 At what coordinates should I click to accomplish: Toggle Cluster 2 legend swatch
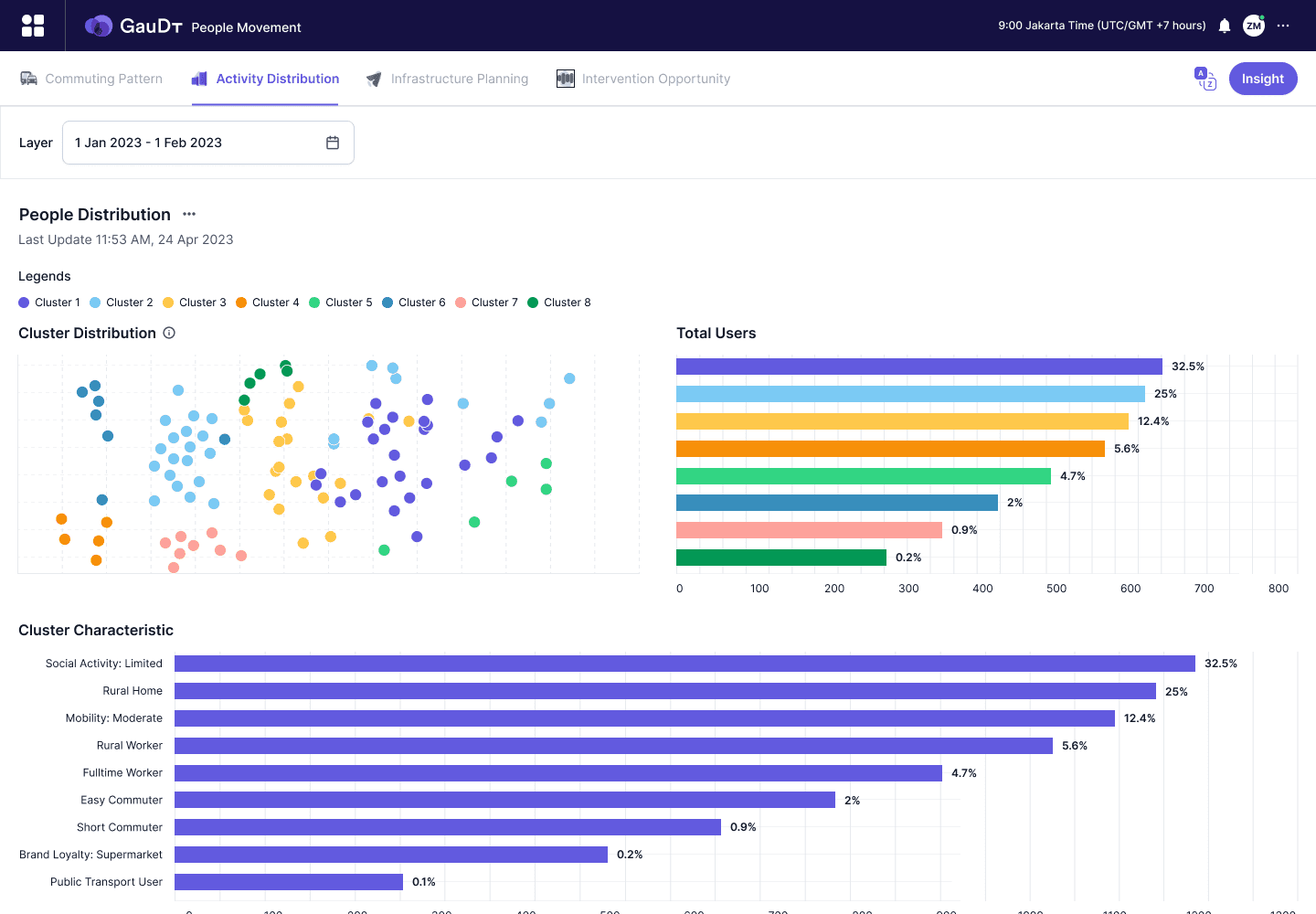point(95,303)
